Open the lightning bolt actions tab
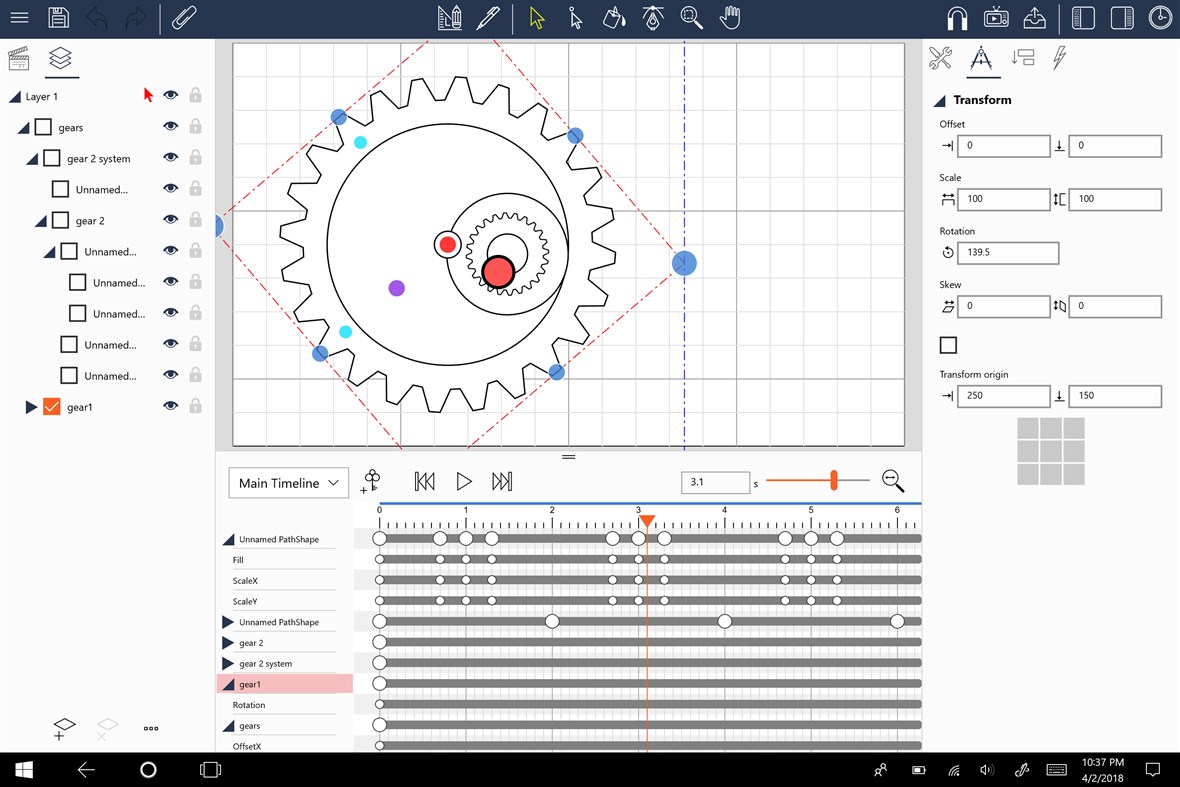The image size is (1180, 787). (1058, 58)
